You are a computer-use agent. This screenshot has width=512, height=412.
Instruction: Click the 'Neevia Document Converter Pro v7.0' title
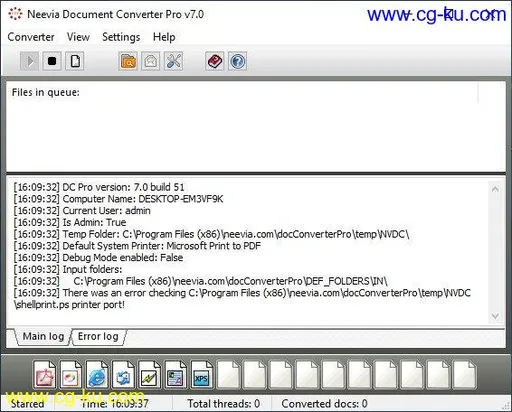115,14
